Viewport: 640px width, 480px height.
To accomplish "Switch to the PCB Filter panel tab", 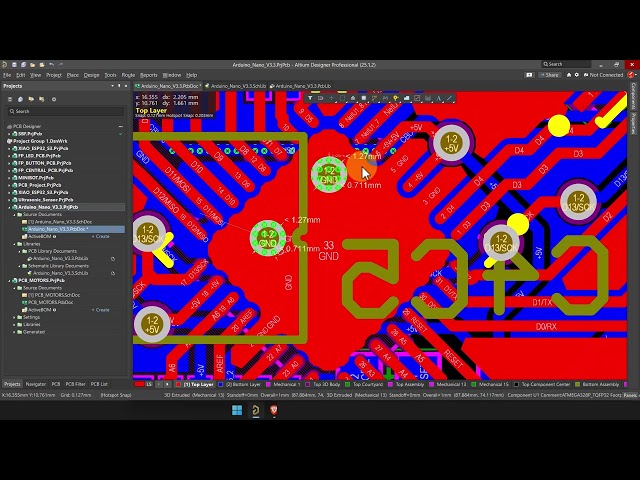I will (x=76, y=384).
